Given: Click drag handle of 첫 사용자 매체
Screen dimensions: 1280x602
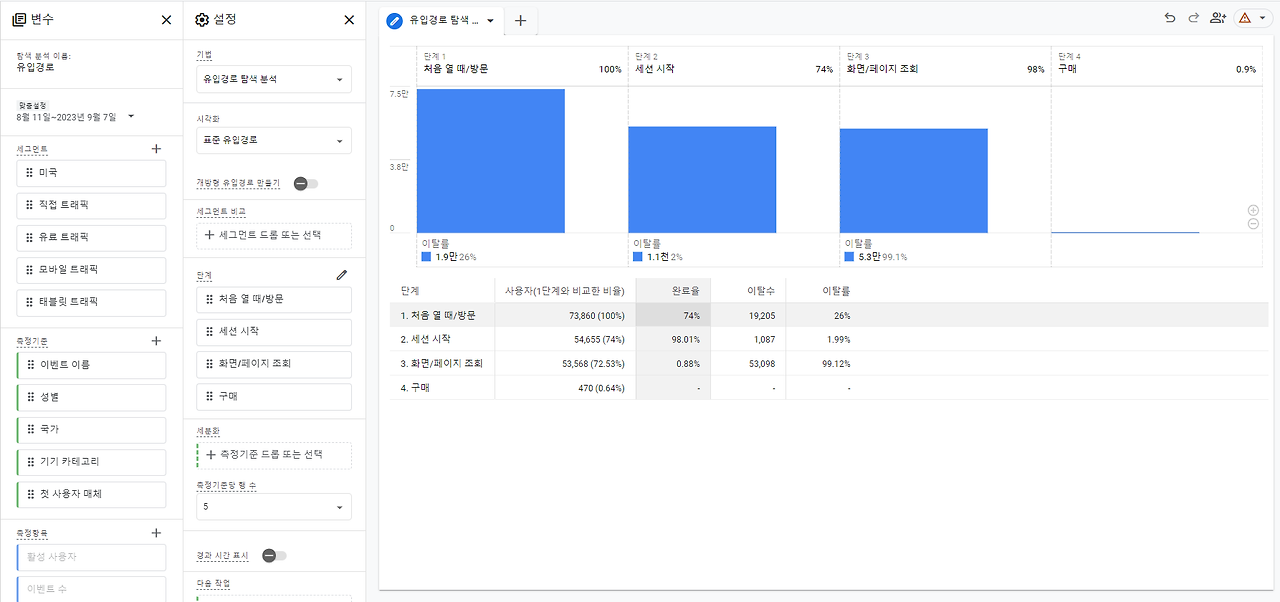Looking at the screenshot, I should tap(29, 493).
